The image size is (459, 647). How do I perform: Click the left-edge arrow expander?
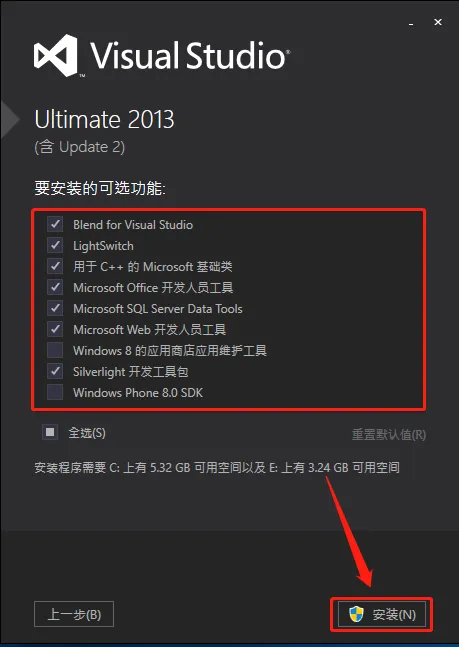[x=9, y=119]
